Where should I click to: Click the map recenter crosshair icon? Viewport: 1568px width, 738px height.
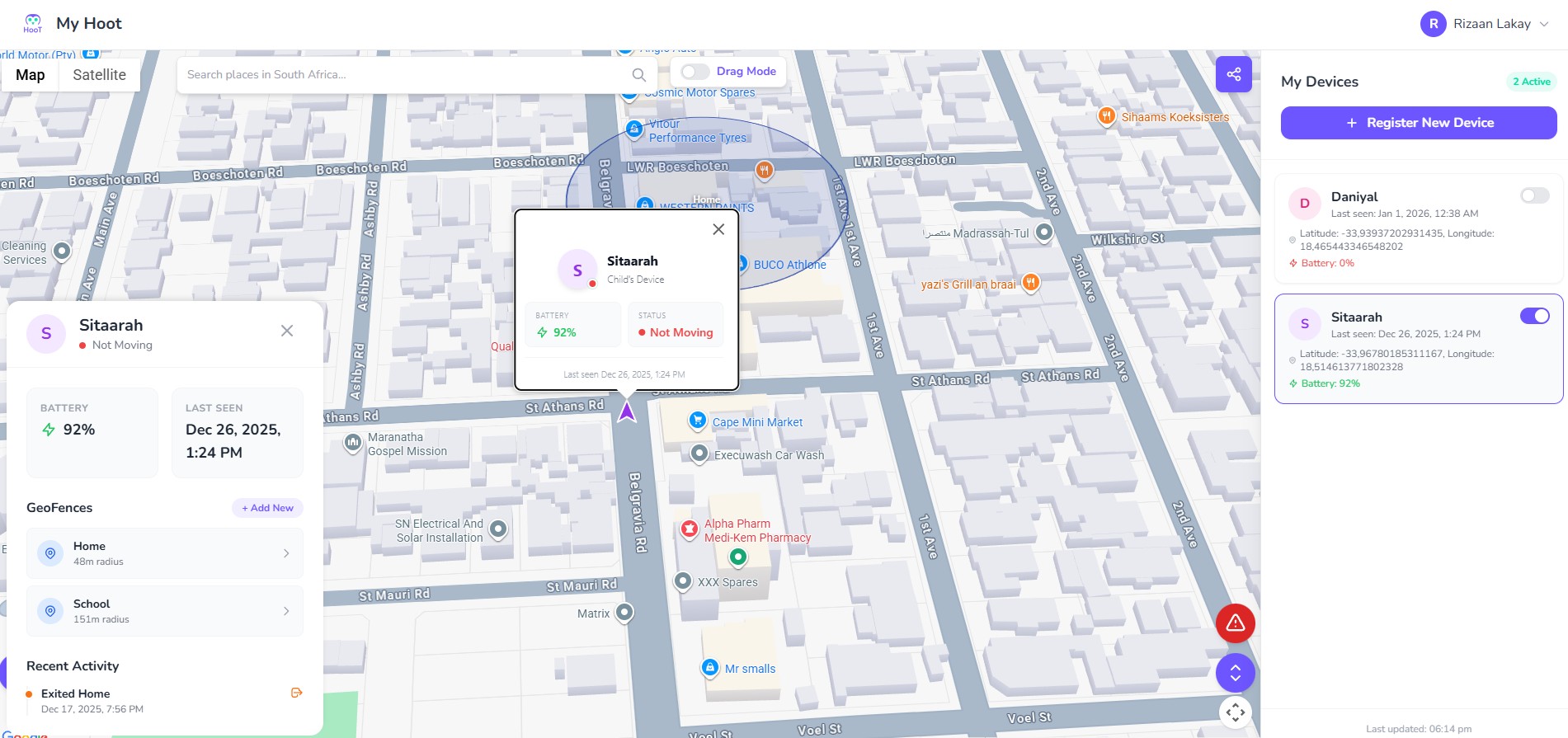click(1235, 712)
